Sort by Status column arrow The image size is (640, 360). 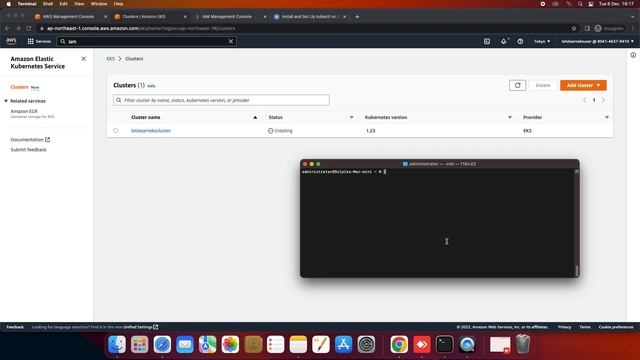(351, 117)
